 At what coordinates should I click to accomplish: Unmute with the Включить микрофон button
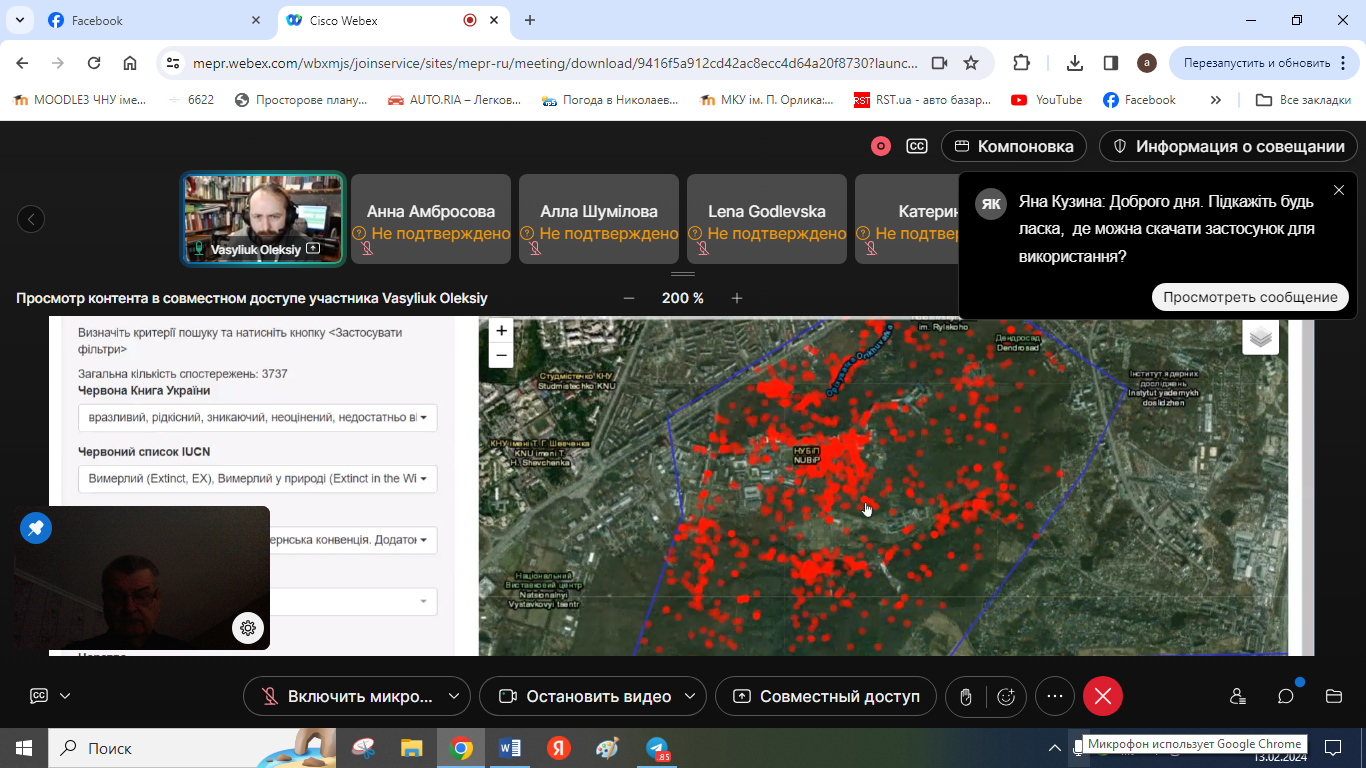344,696
